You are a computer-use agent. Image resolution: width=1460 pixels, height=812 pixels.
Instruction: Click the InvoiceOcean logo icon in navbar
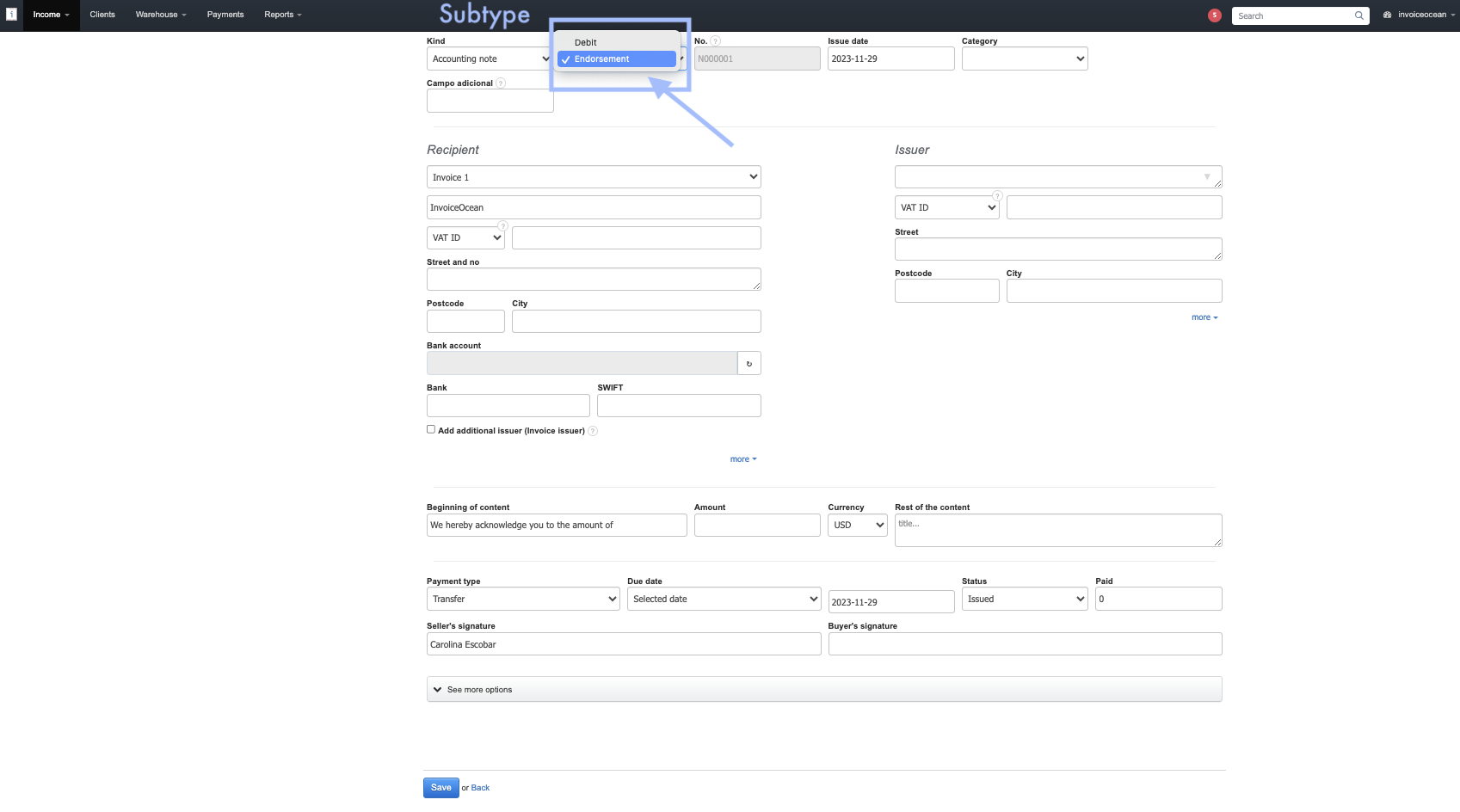coord(11,15)
